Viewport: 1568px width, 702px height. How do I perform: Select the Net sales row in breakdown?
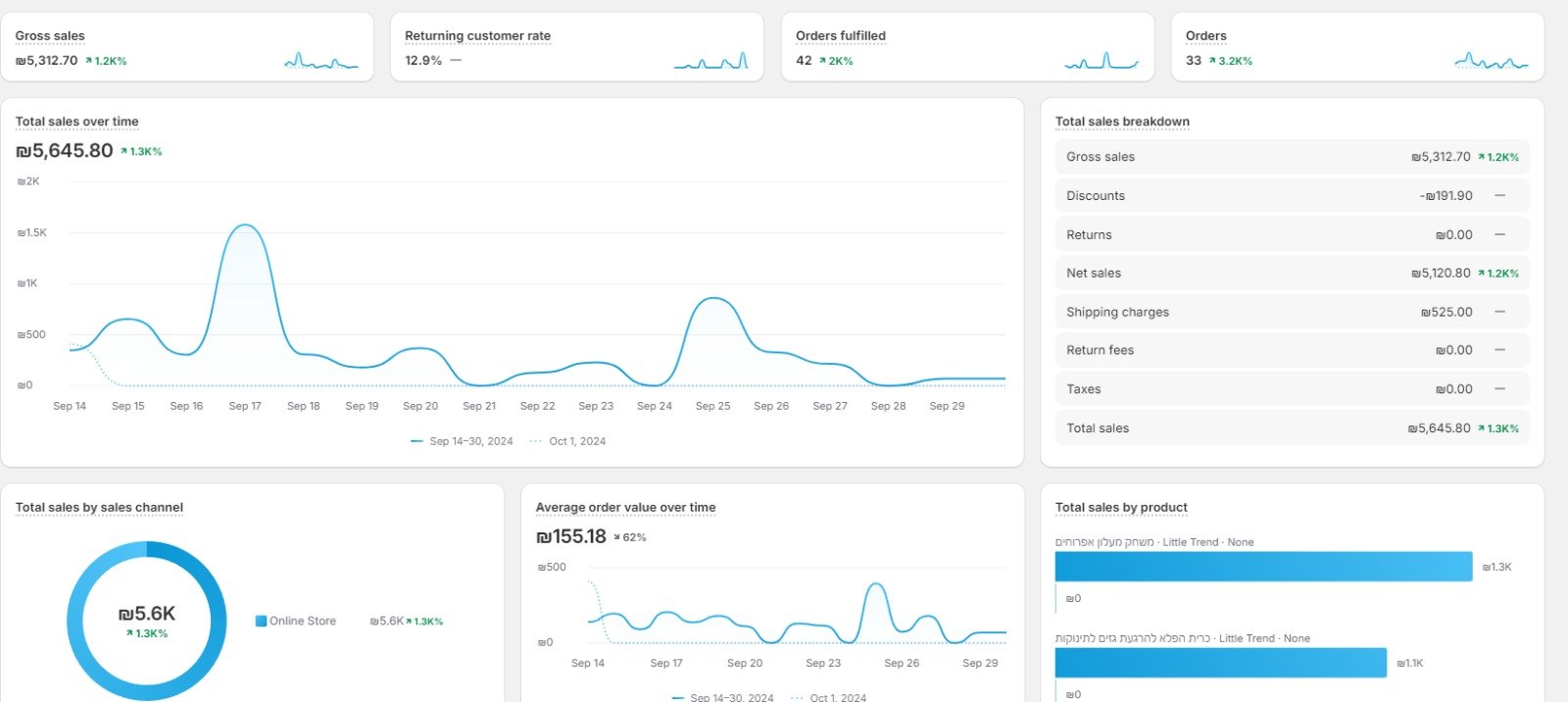1291,274
